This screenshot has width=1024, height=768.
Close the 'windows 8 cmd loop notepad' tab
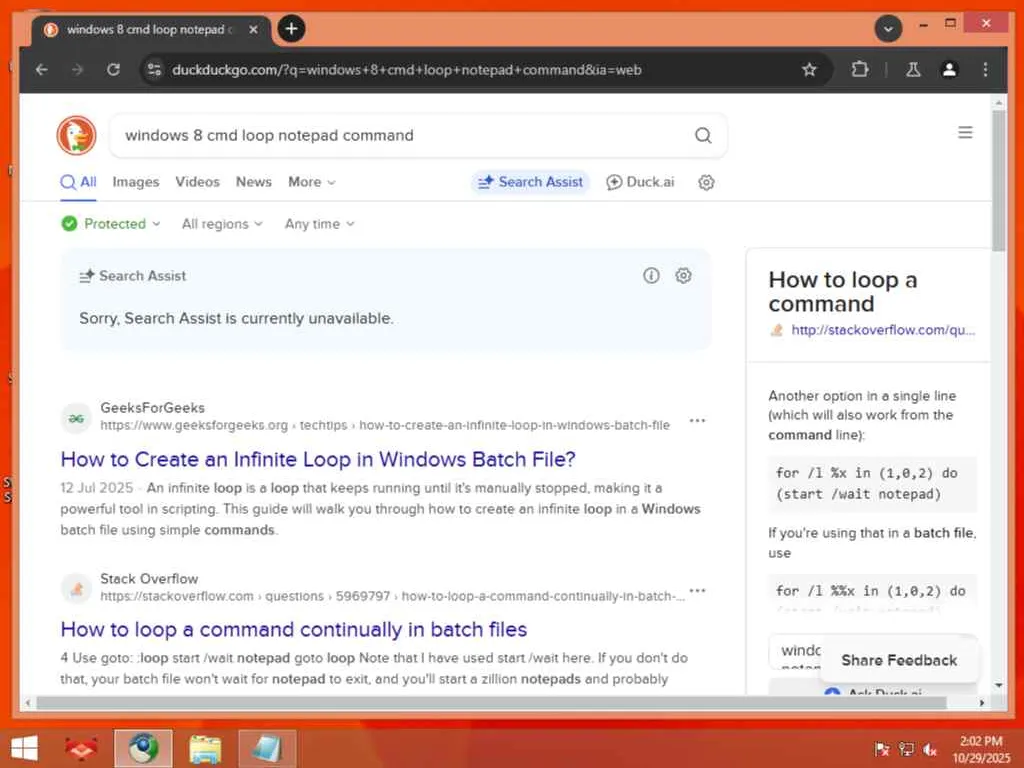click(x=253, y=29)
